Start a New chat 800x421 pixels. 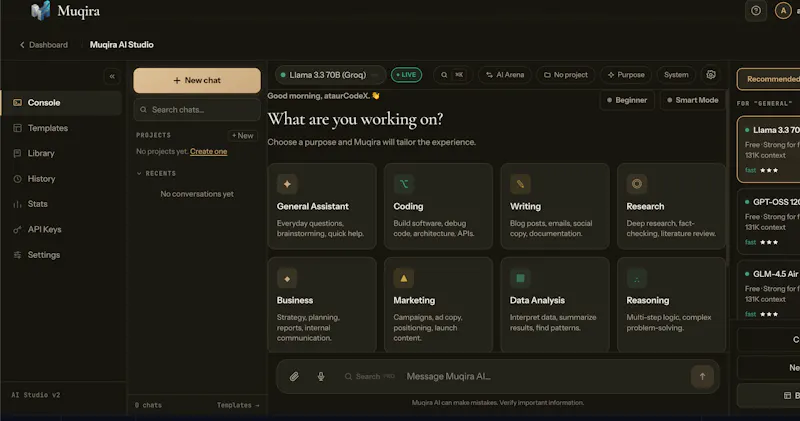click(197, 81)
